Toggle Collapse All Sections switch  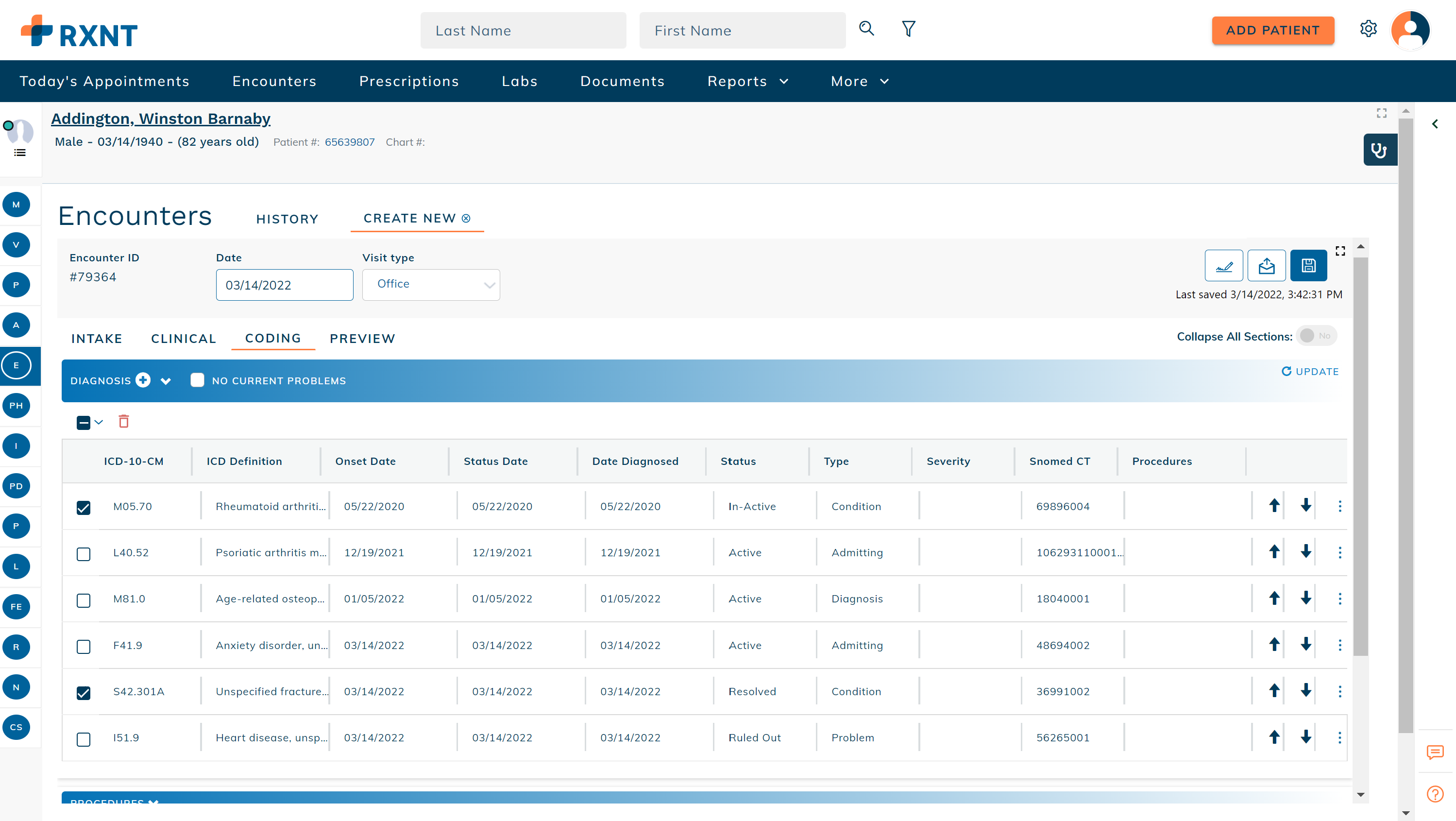pos(1317,336)
